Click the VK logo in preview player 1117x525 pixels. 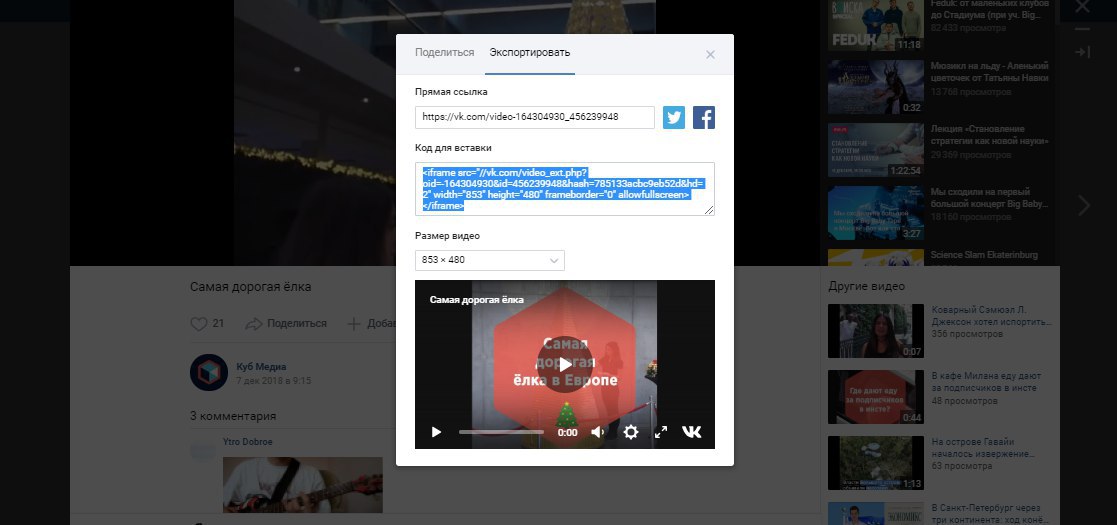tap(692, 432)
